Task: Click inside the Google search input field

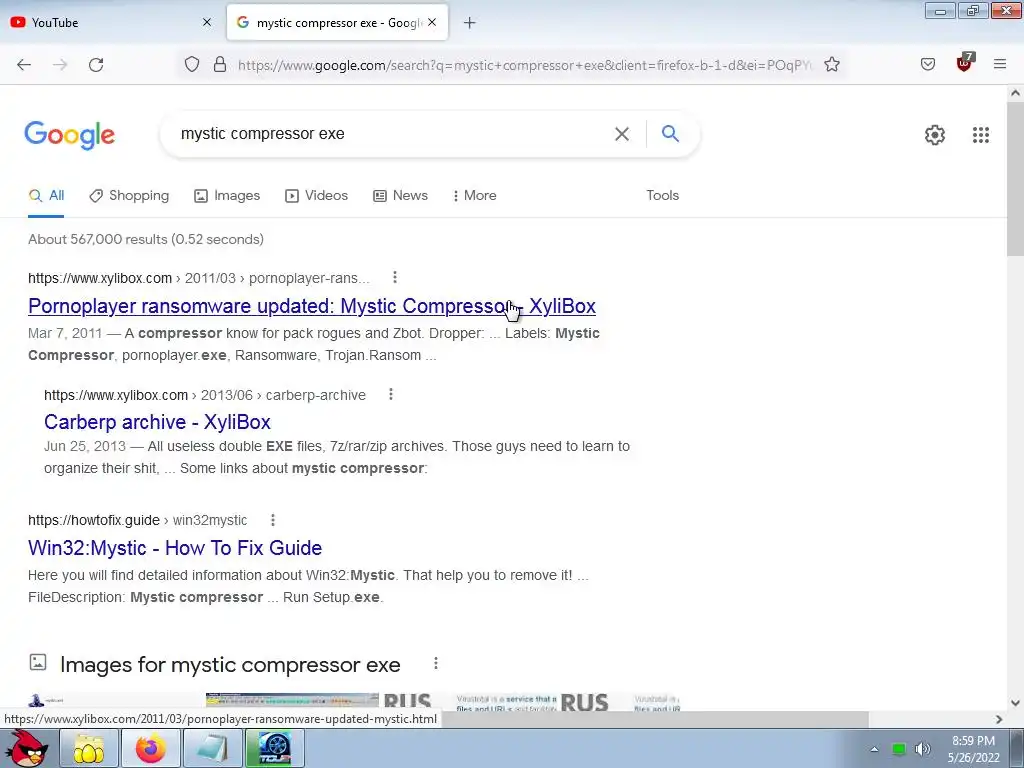Action: 392,134
